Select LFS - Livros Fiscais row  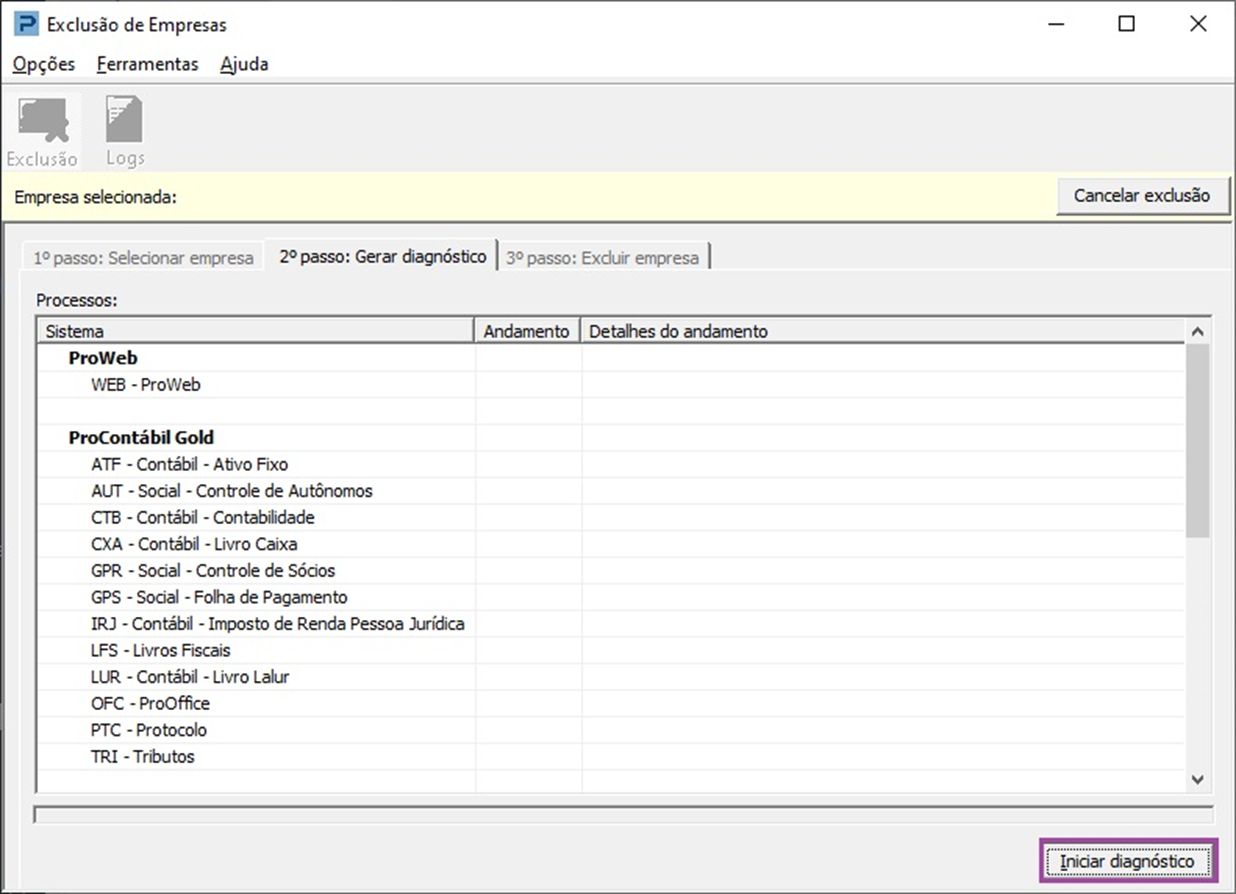pyautogui.click(x=611, y=650)
